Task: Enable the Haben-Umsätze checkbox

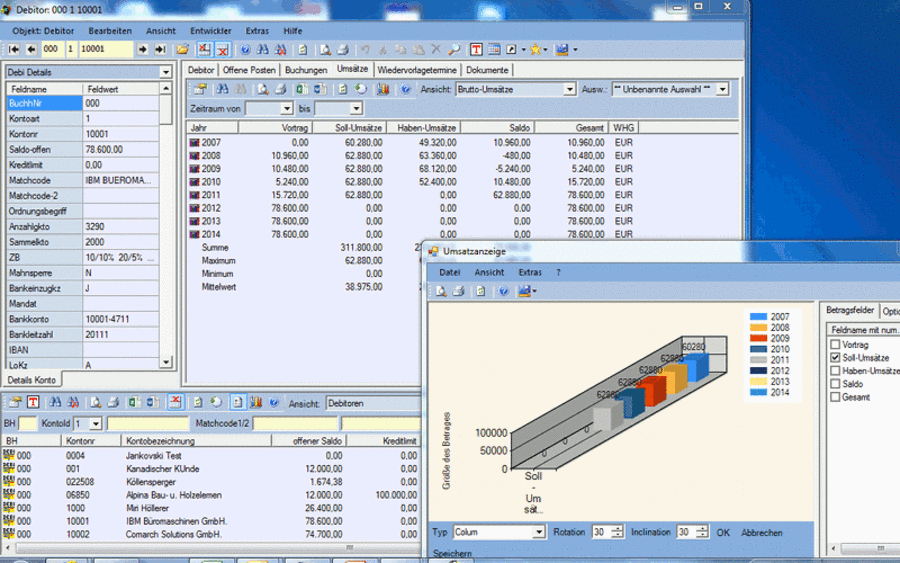Action: pyautogui.click(x=835, y=371)
